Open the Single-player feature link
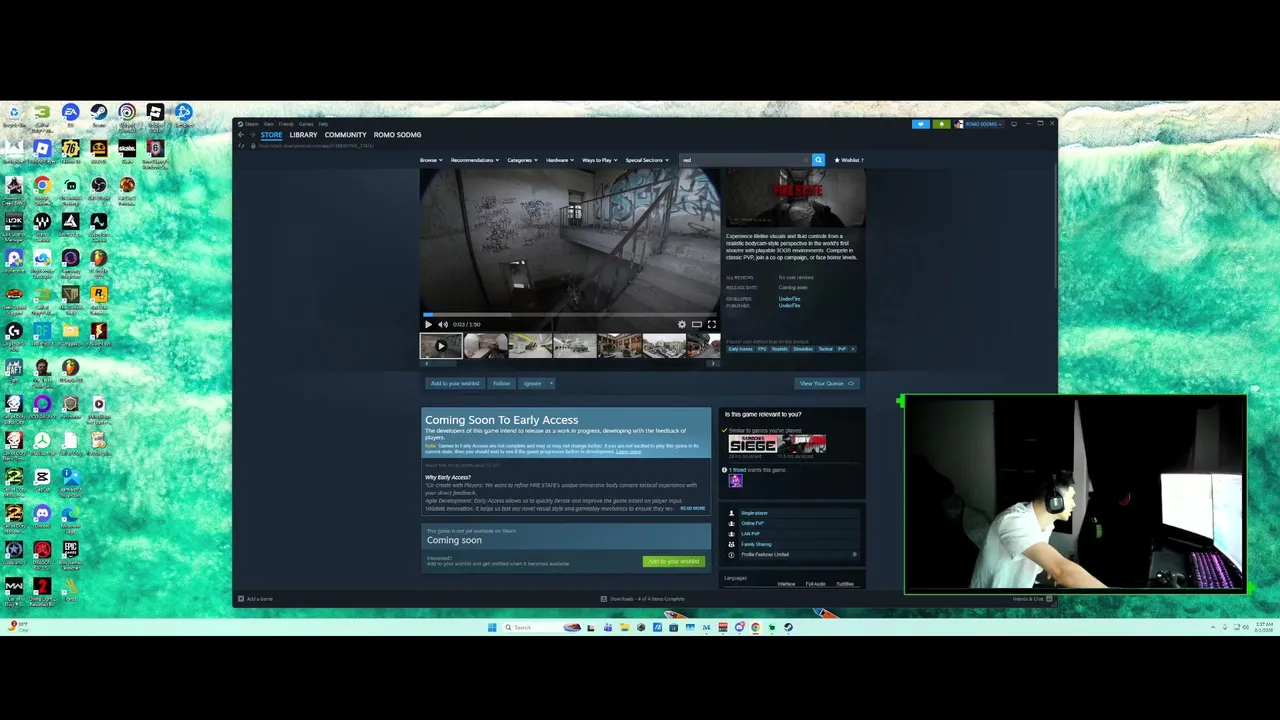Screen dimensions: 1280x720 [x=755, y=513]
